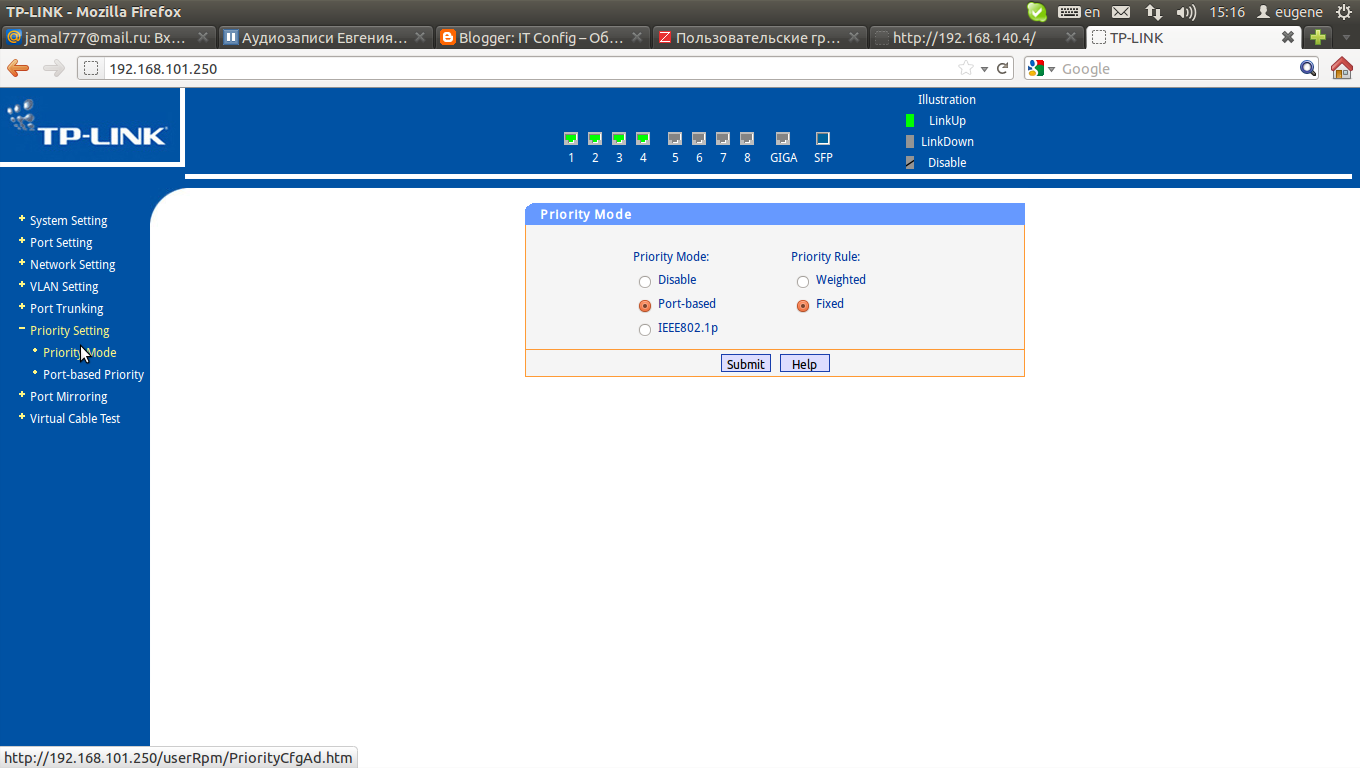
Task: Click the green LinkUp legend swatch
Action: (910, 120)
